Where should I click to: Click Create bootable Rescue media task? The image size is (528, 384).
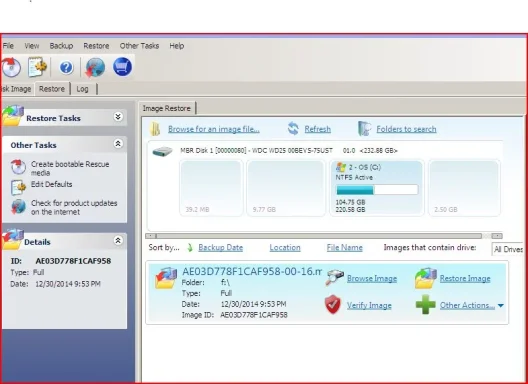tap(70, 168)
